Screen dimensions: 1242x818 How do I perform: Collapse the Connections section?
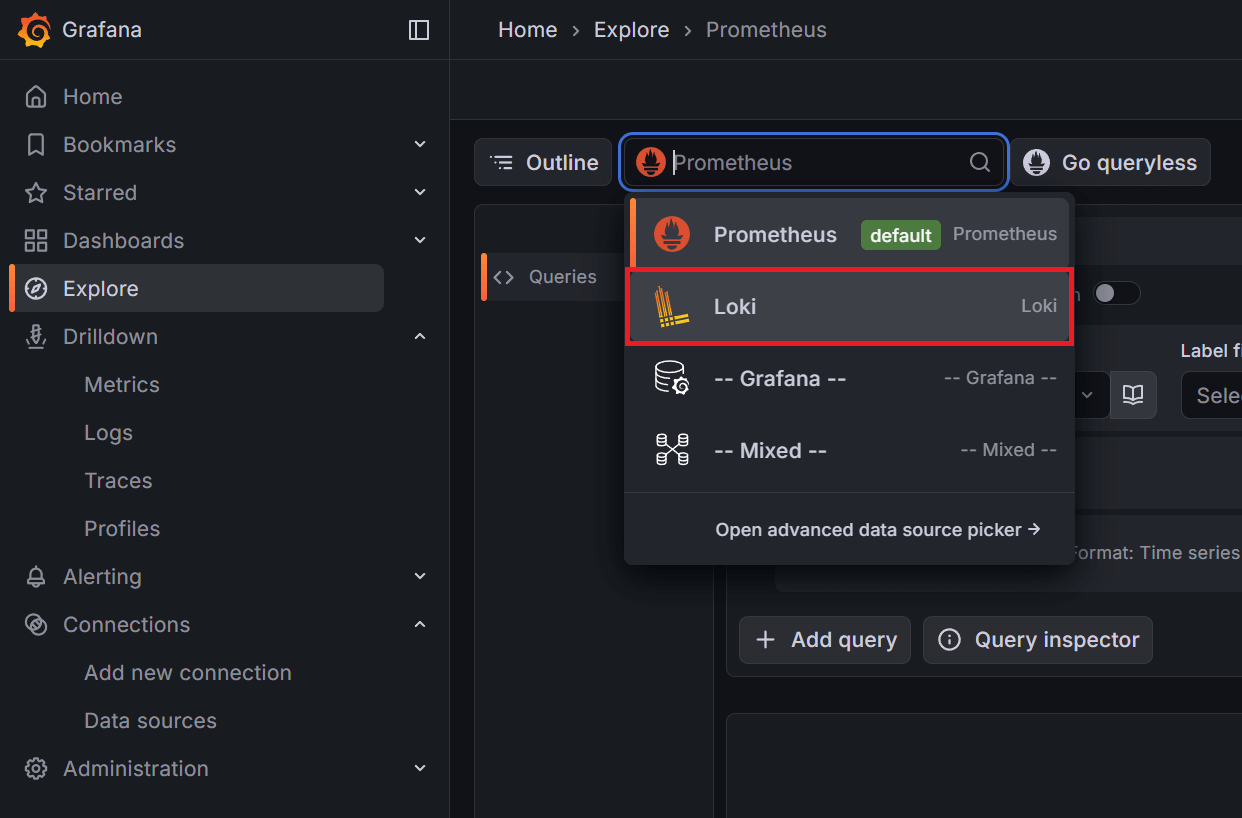[419, 624]
